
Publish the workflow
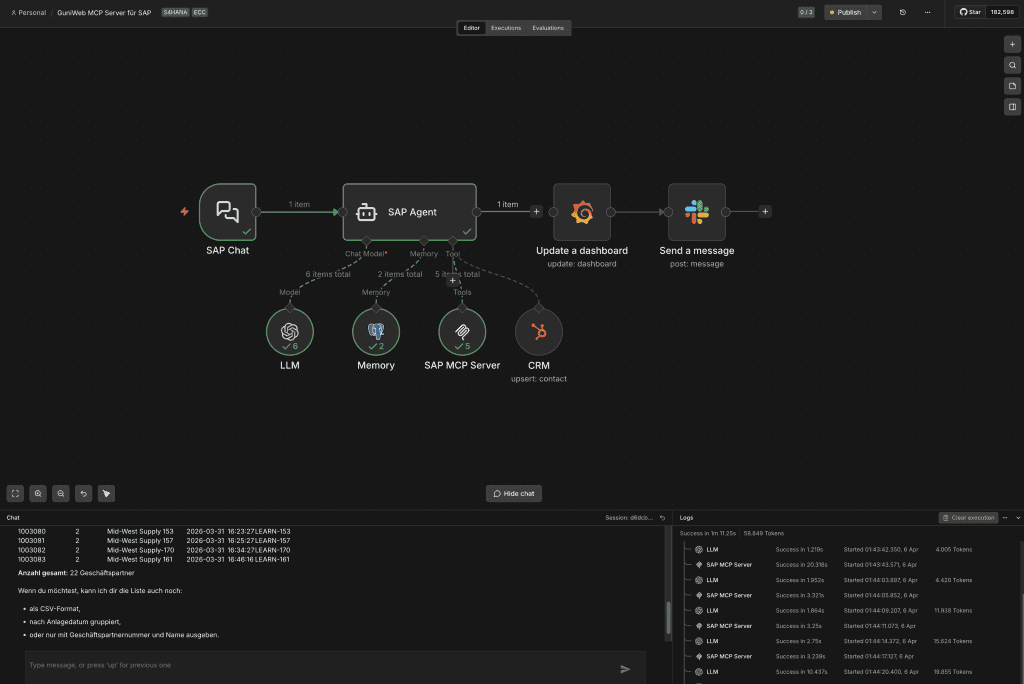(846, 12)
